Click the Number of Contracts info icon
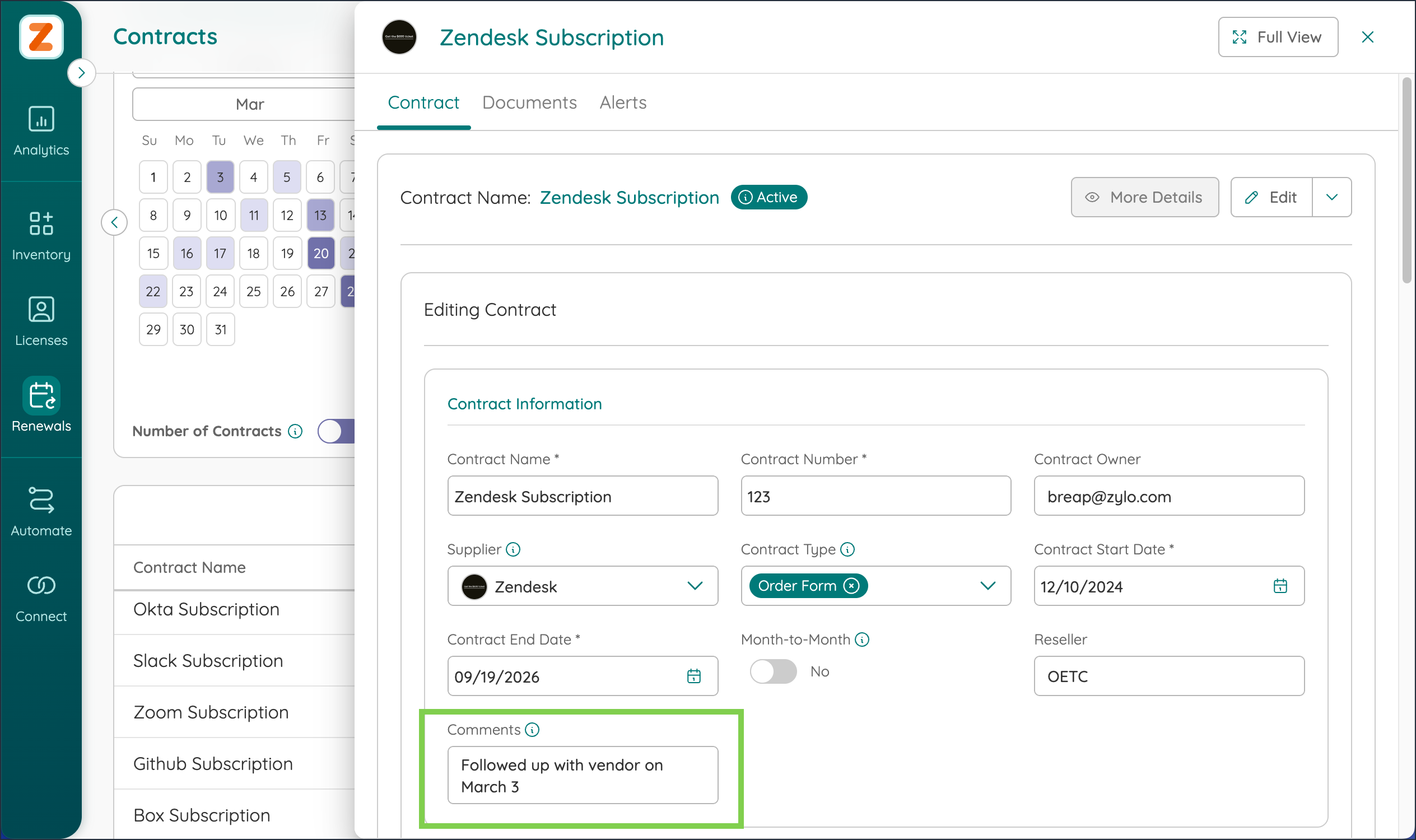Screen dimensions: 1416x840 295,431
